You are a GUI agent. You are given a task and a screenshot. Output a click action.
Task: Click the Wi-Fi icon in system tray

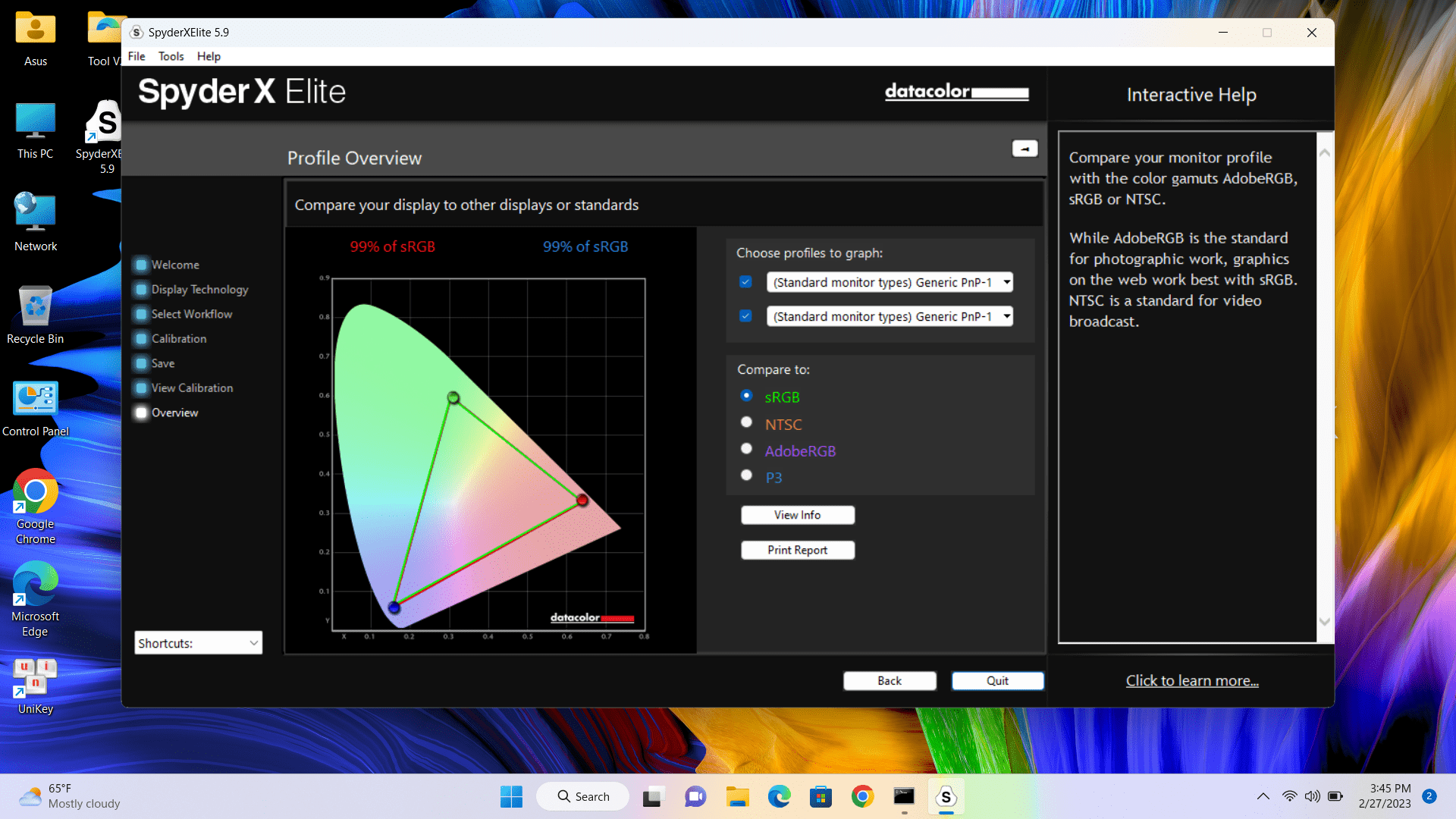pyautogui.click(x=1289, y=796)
